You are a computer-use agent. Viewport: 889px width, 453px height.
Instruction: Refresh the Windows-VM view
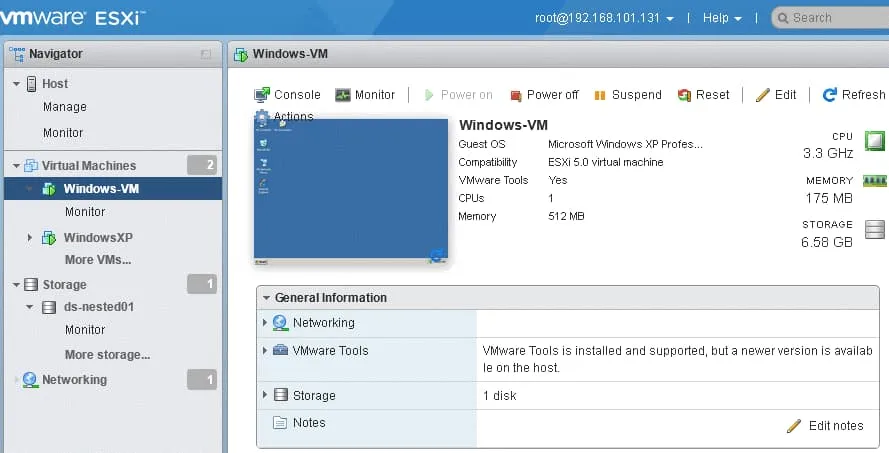(853, 95)
